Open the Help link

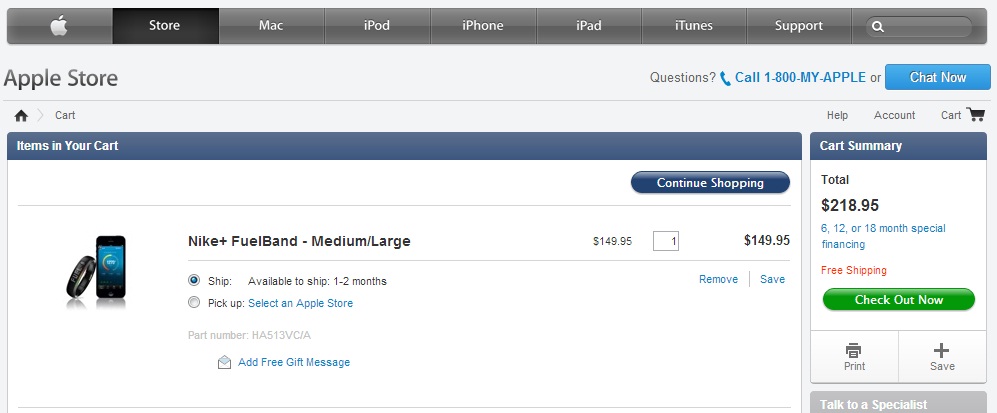pyautogui.click(x=837, y=115)
